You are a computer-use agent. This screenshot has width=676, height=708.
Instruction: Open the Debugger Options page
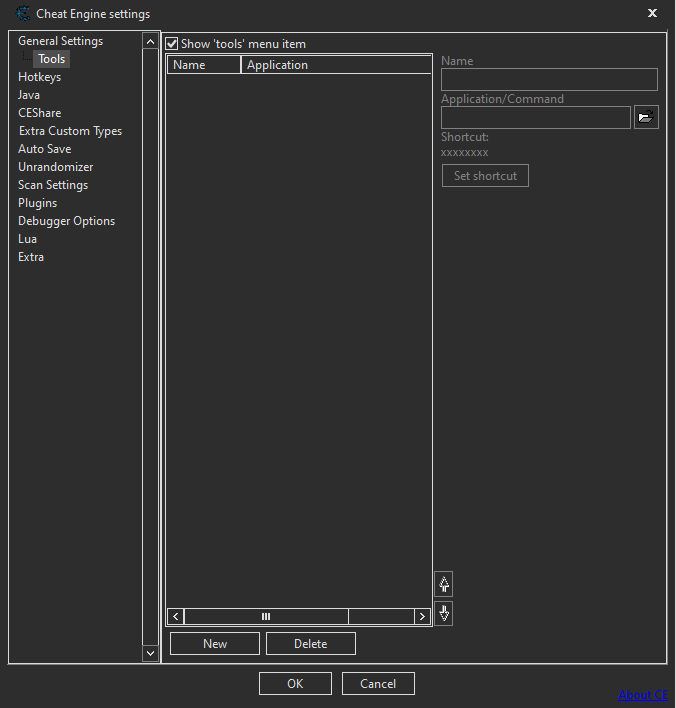(x=66, y=221)
